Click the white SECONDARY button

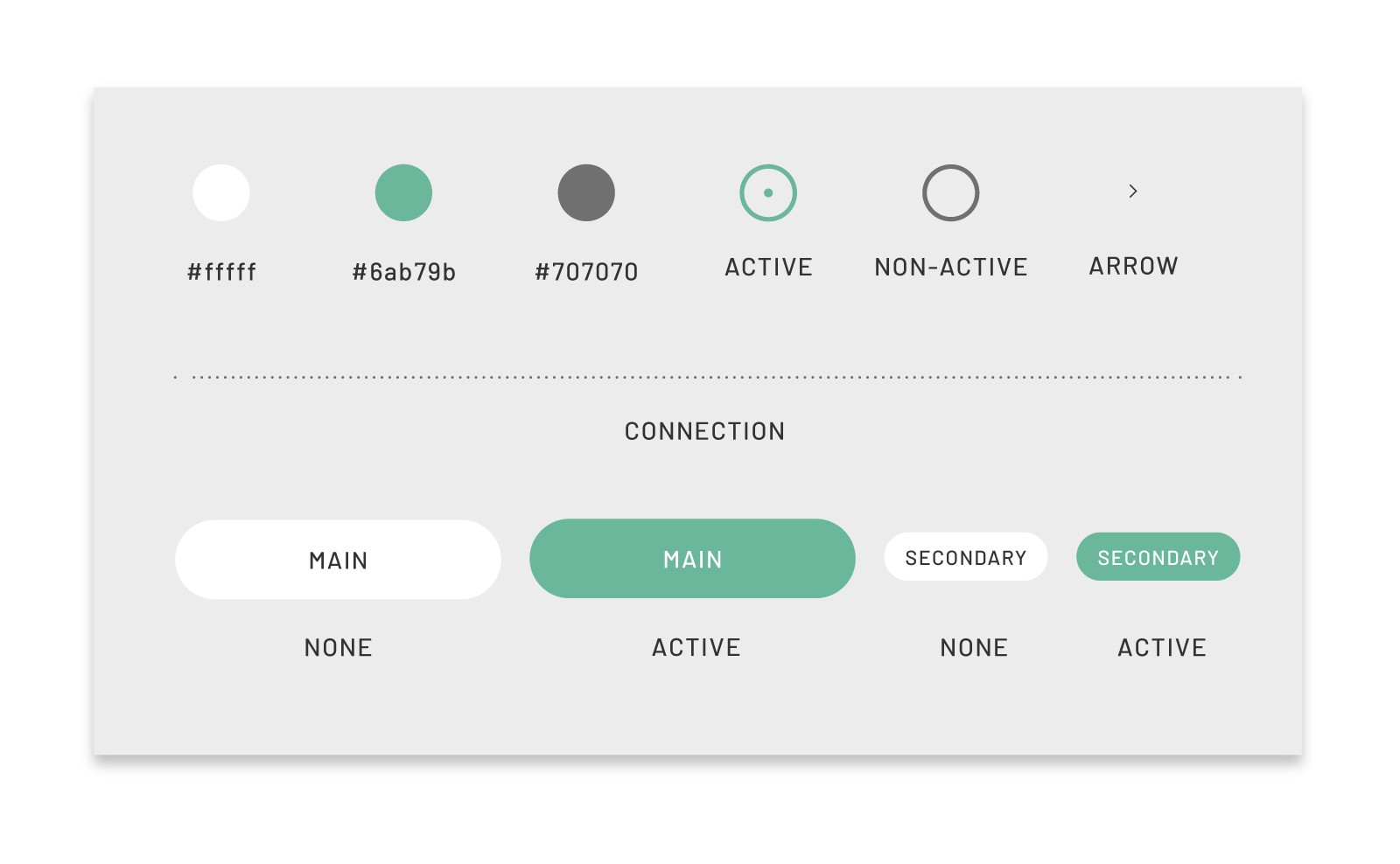point(966,557)
